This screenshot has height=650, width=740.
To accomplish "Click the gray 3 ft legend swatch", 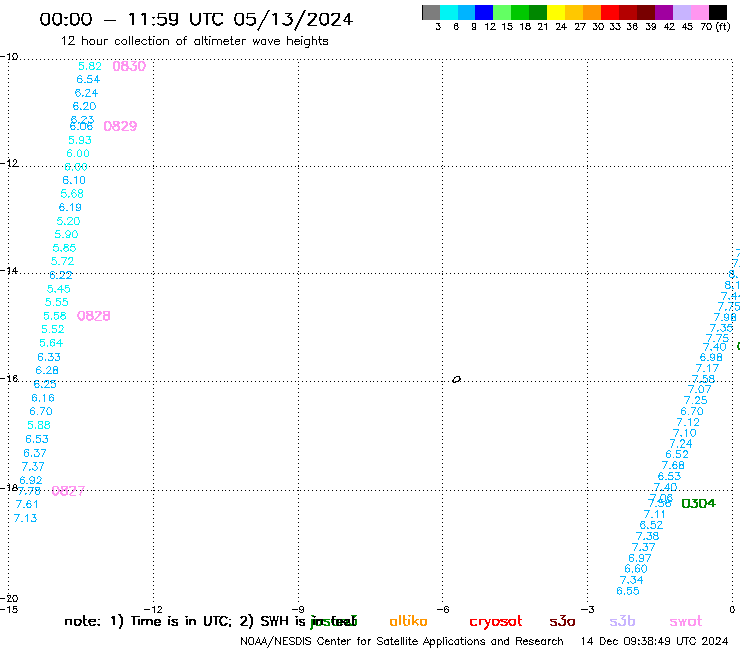I will [x=431, y=12].
